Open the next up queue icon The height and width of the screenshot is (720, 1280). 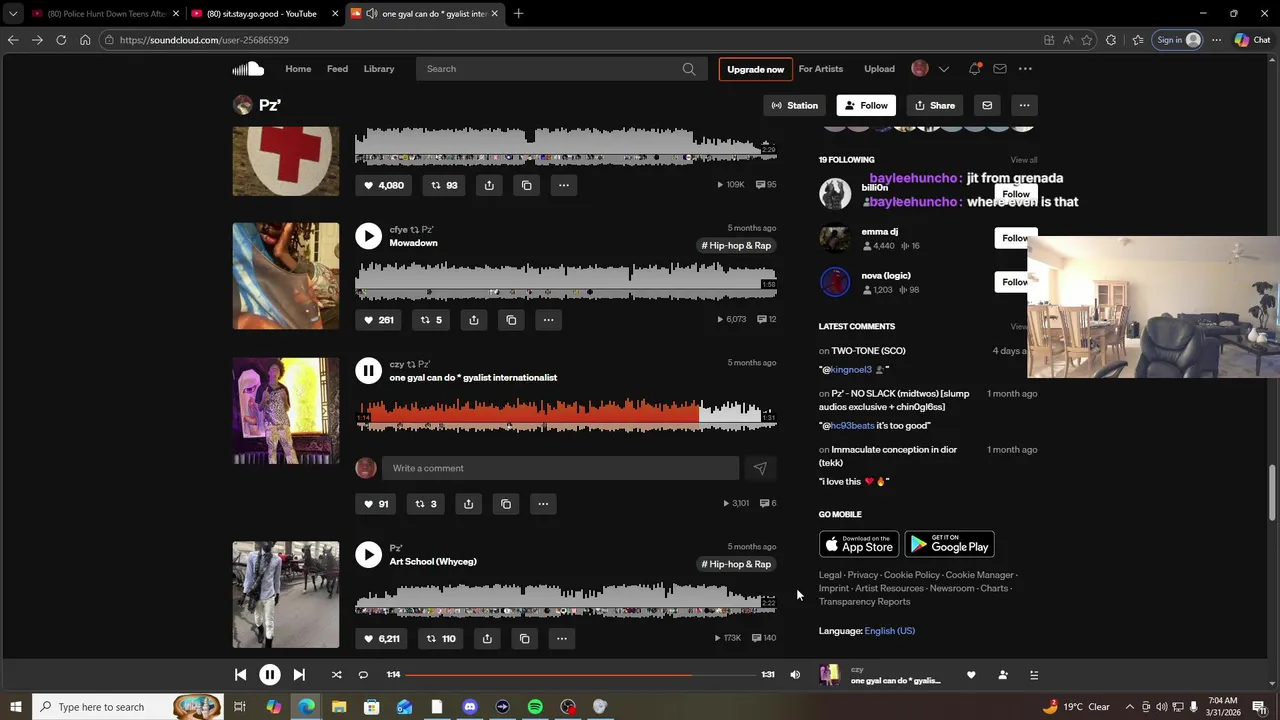1034,675
